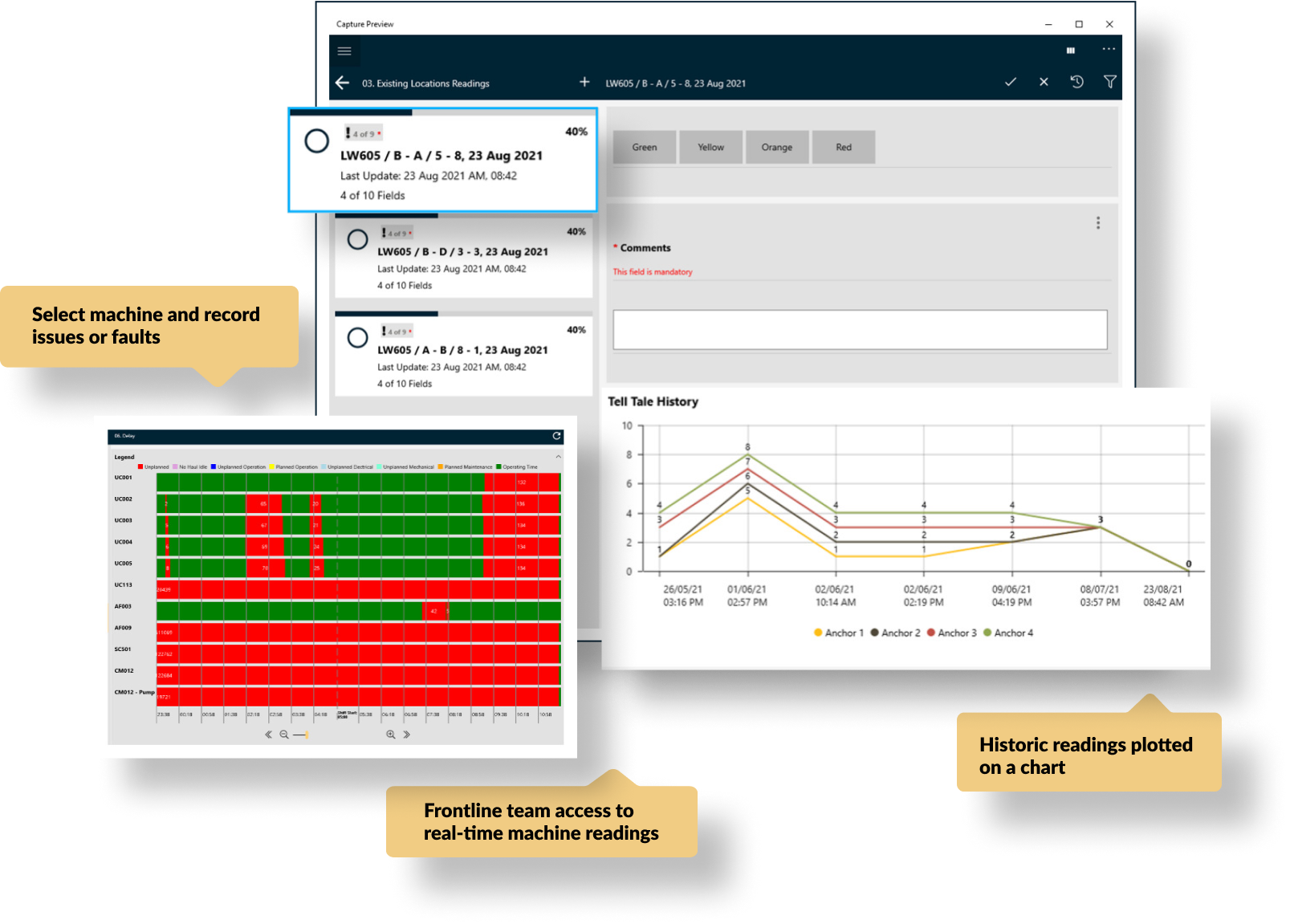
Task: Click the Comments text input box
Action: click(x=860, y=330)
